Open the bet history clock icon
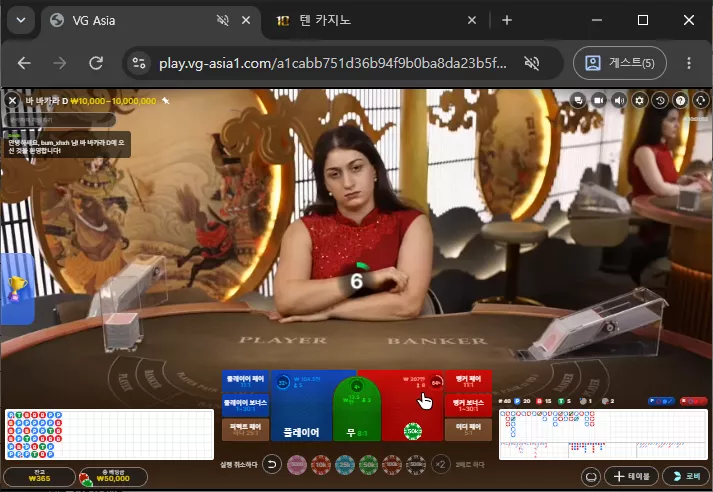 pyautogui.click(x=660, y=100)
